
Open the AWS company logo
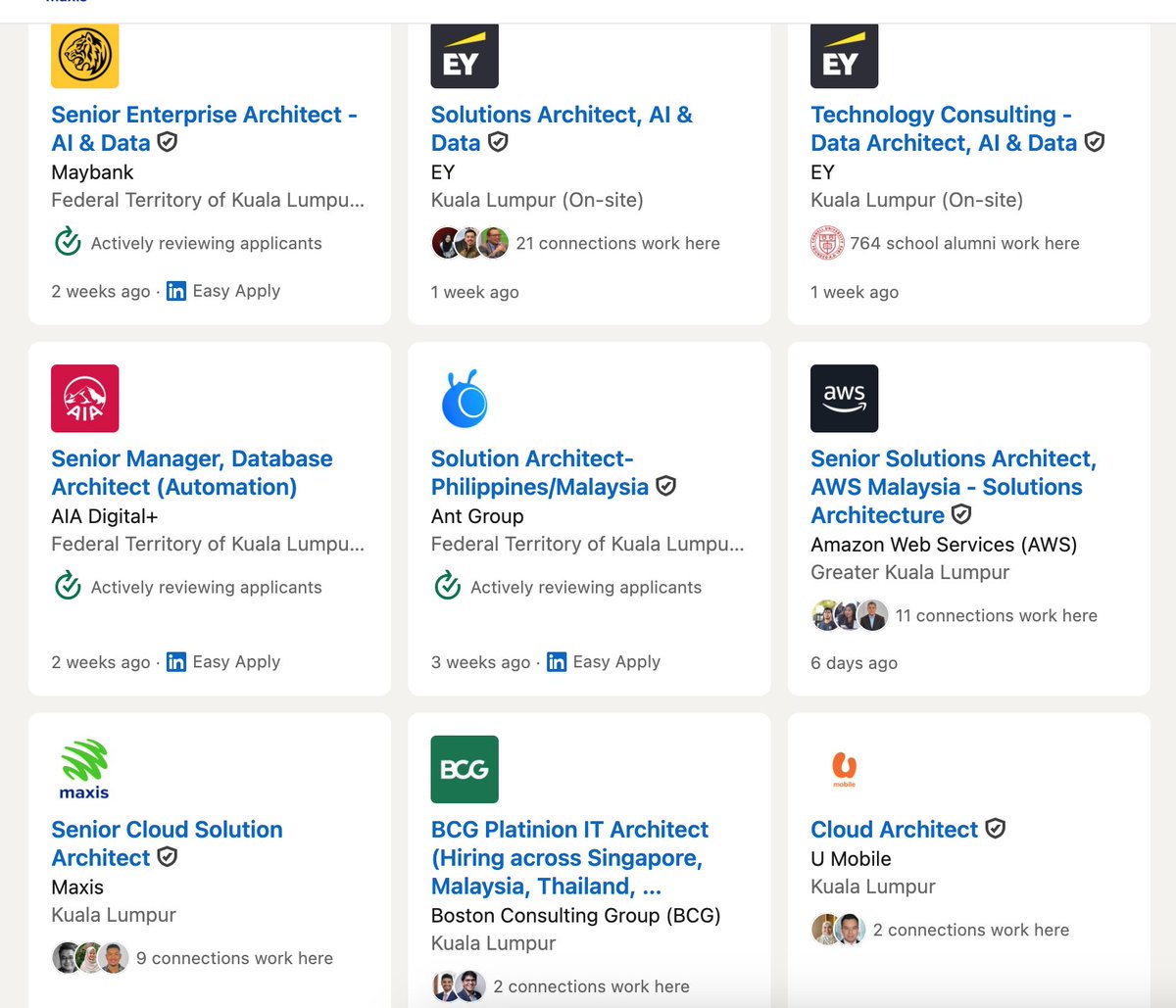point(845,399)
